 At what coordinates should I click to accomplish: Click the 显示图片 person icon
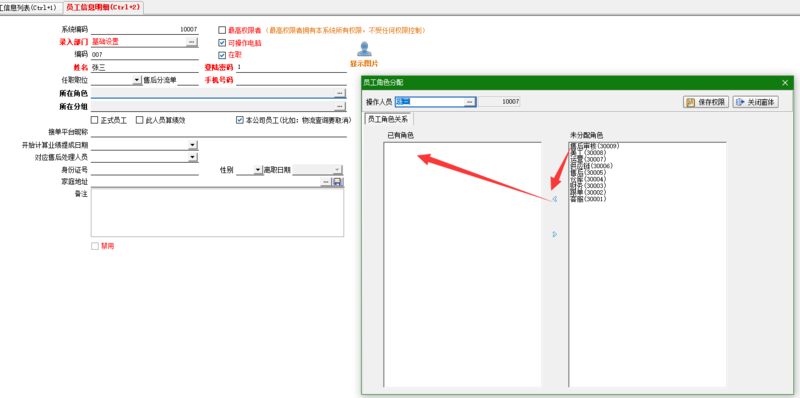[364, 49]
